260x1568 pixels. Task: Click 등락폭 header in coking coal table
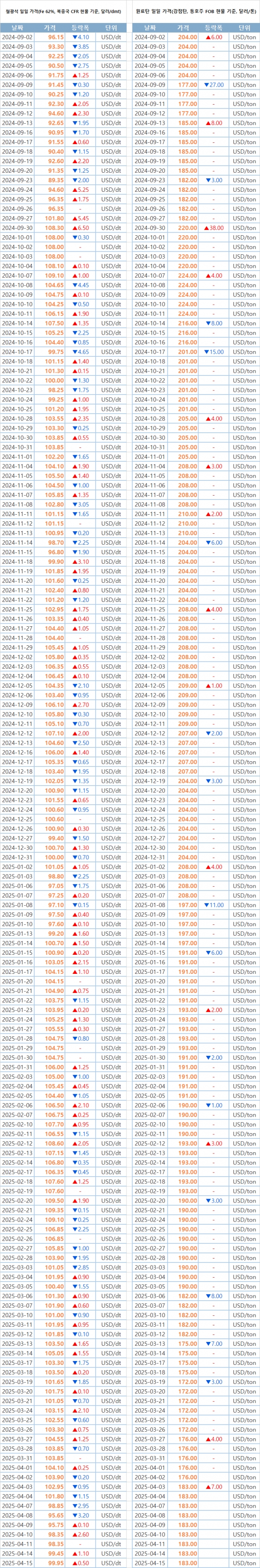tap(213, 28)
